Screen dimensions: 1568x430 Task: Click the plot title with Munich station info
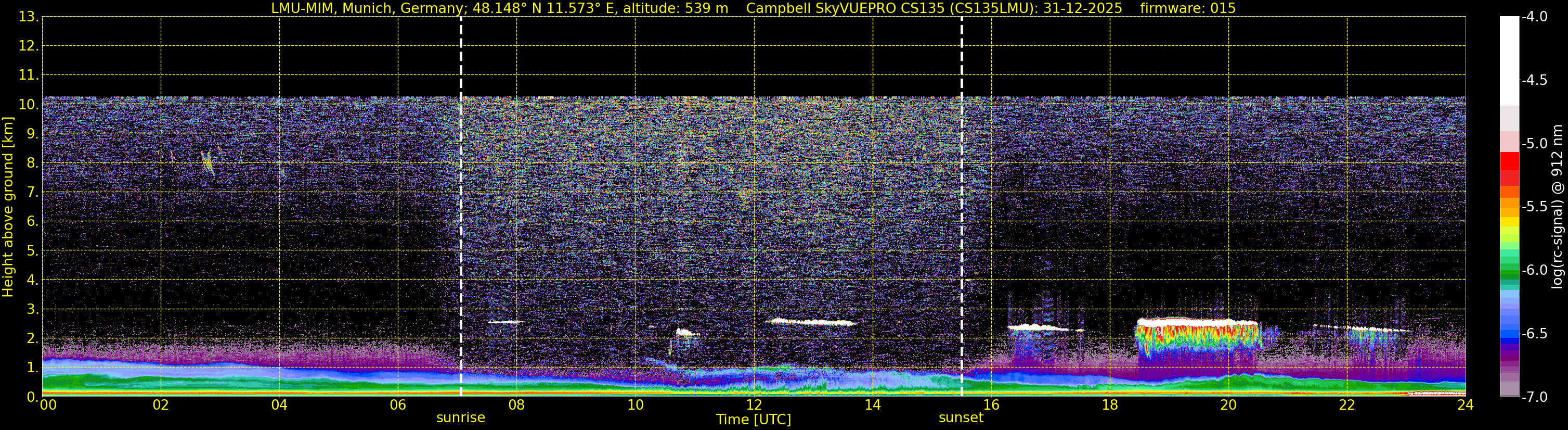pos(753,8)
